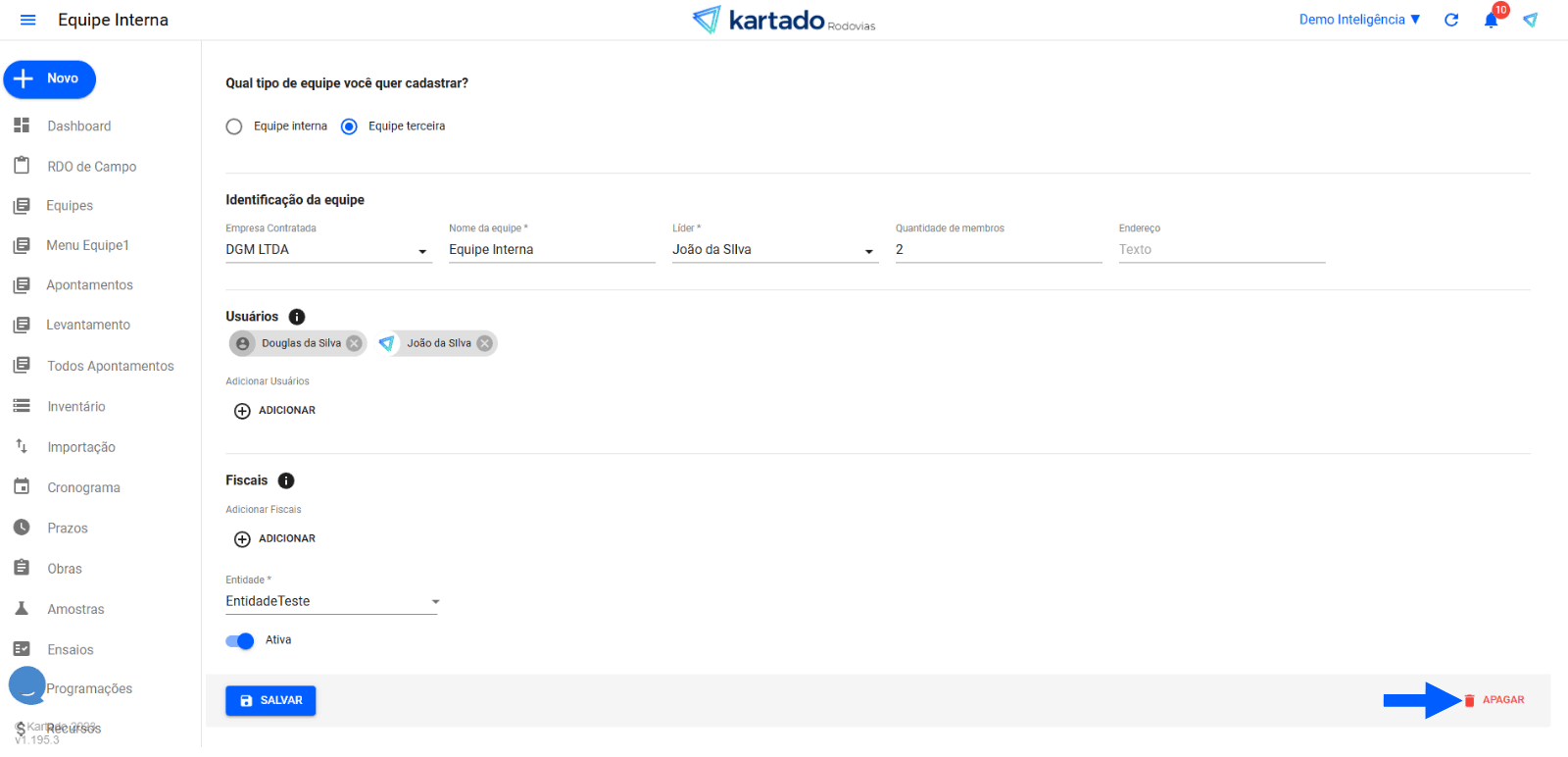1568x757 pixels.
Task: Expand the Entidade dropdown
Action: 435,602
